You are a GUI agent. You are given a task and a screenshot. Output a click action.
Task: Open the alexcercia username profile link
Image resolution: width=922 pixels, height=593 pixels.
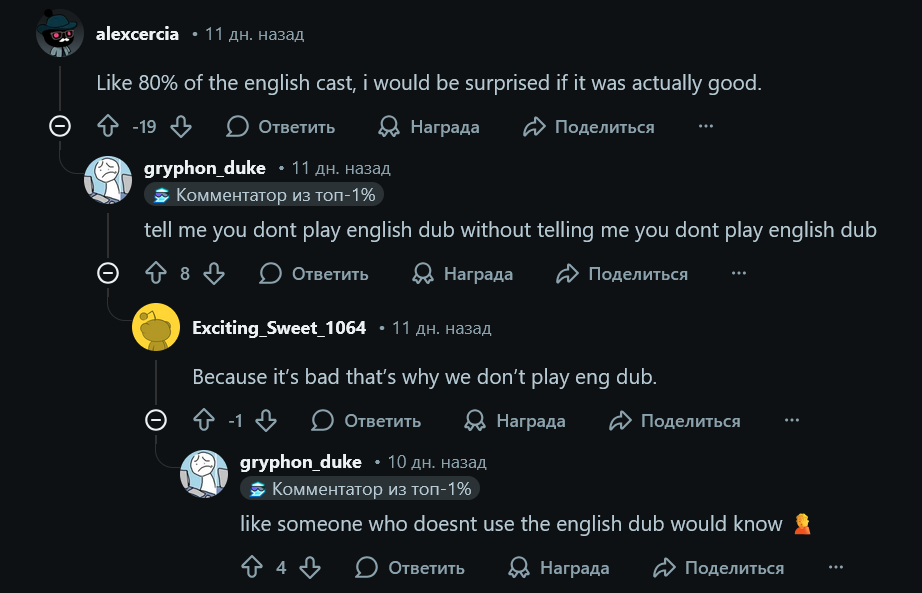coord(137,34)
